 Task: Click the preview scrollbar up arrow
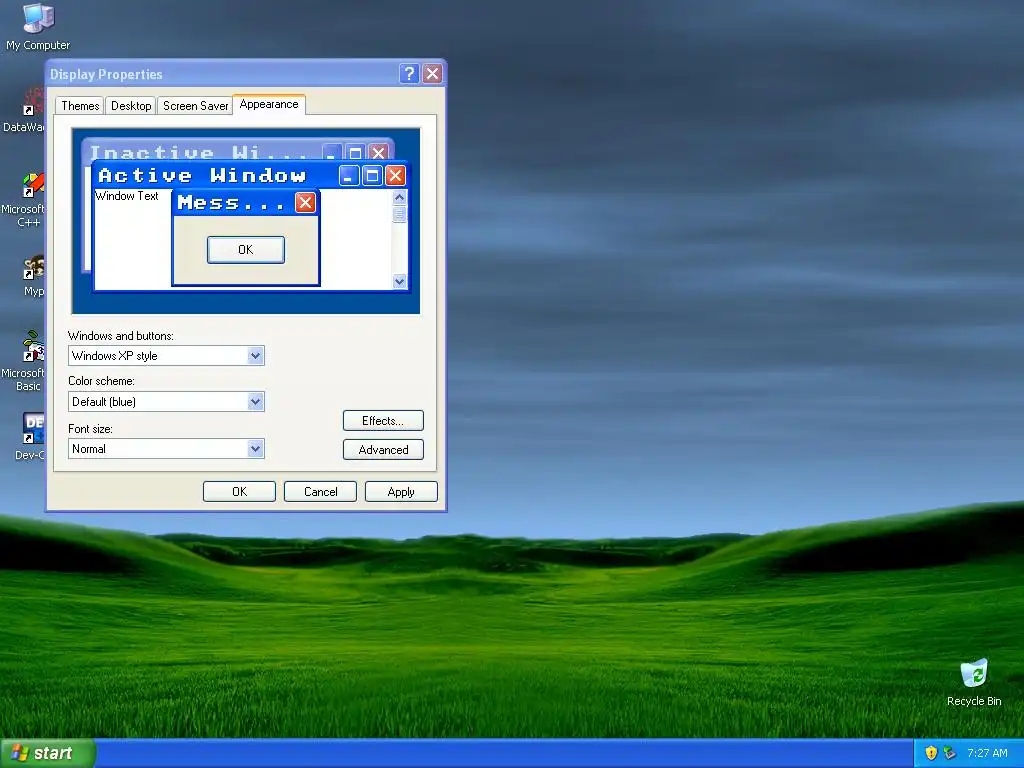[x=400, y=197]
